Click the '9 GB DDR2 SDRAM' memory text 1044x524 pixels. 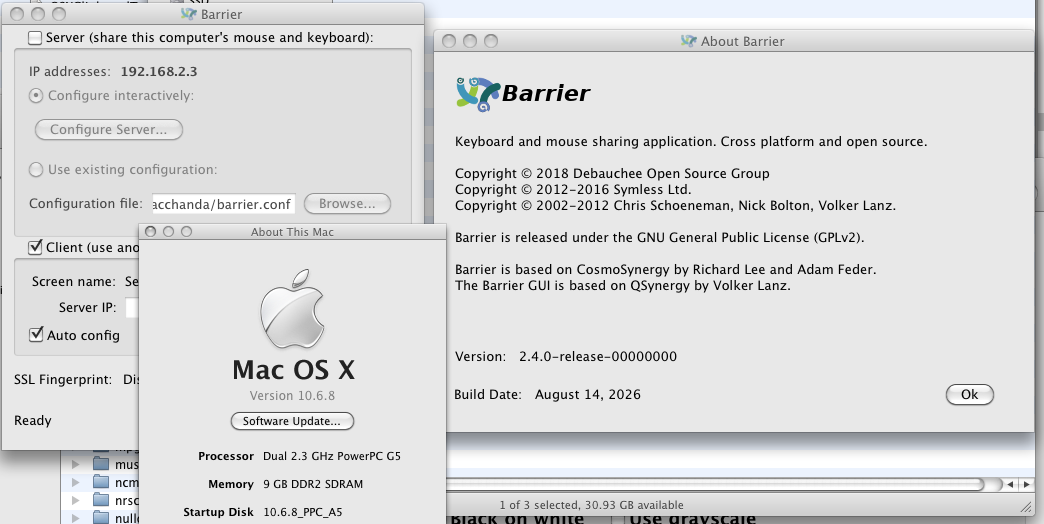point(313,484)
